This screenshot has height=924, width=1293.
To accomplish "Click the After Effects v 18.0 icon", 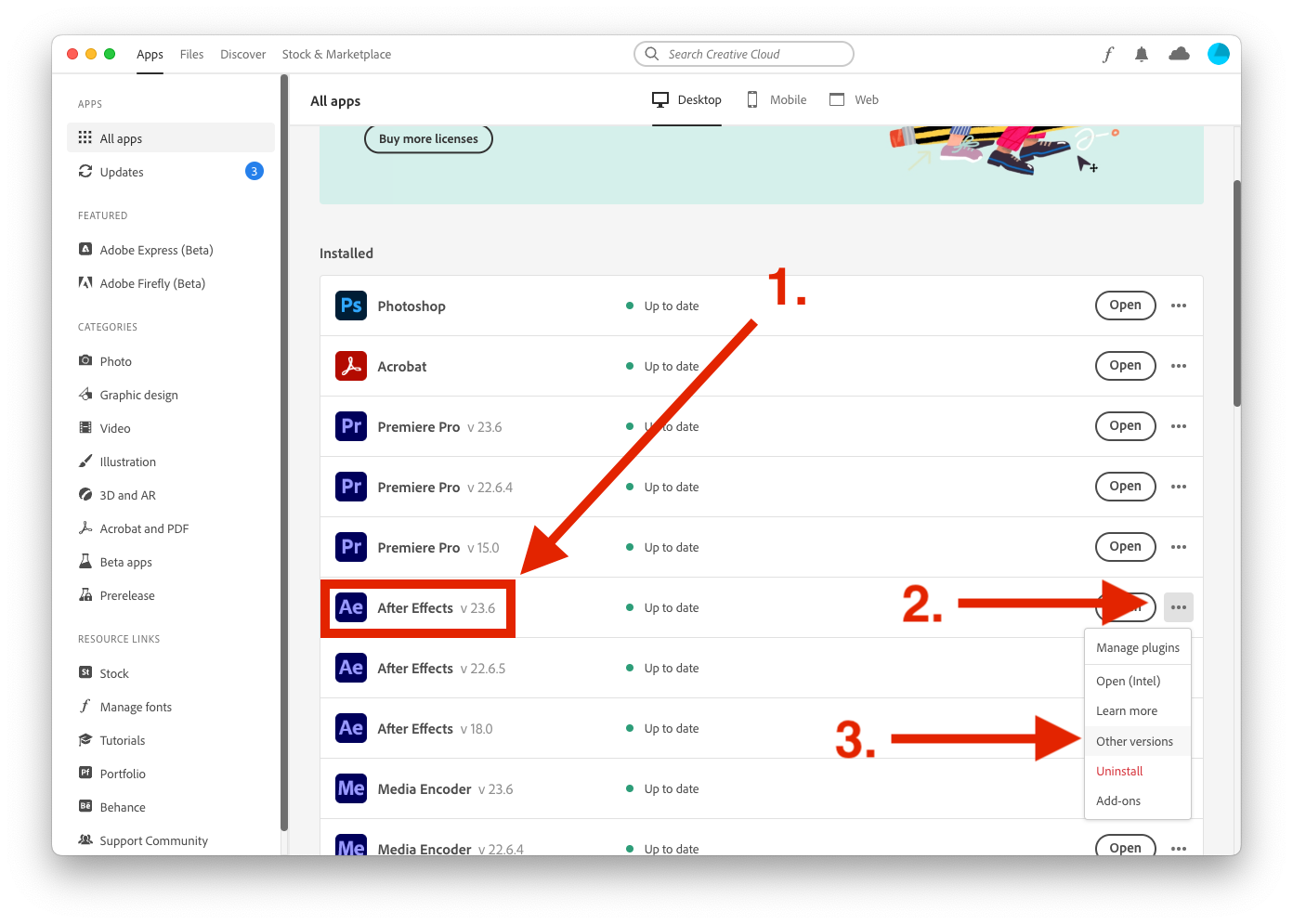I will pyautogui.click(x=351, y=728).
